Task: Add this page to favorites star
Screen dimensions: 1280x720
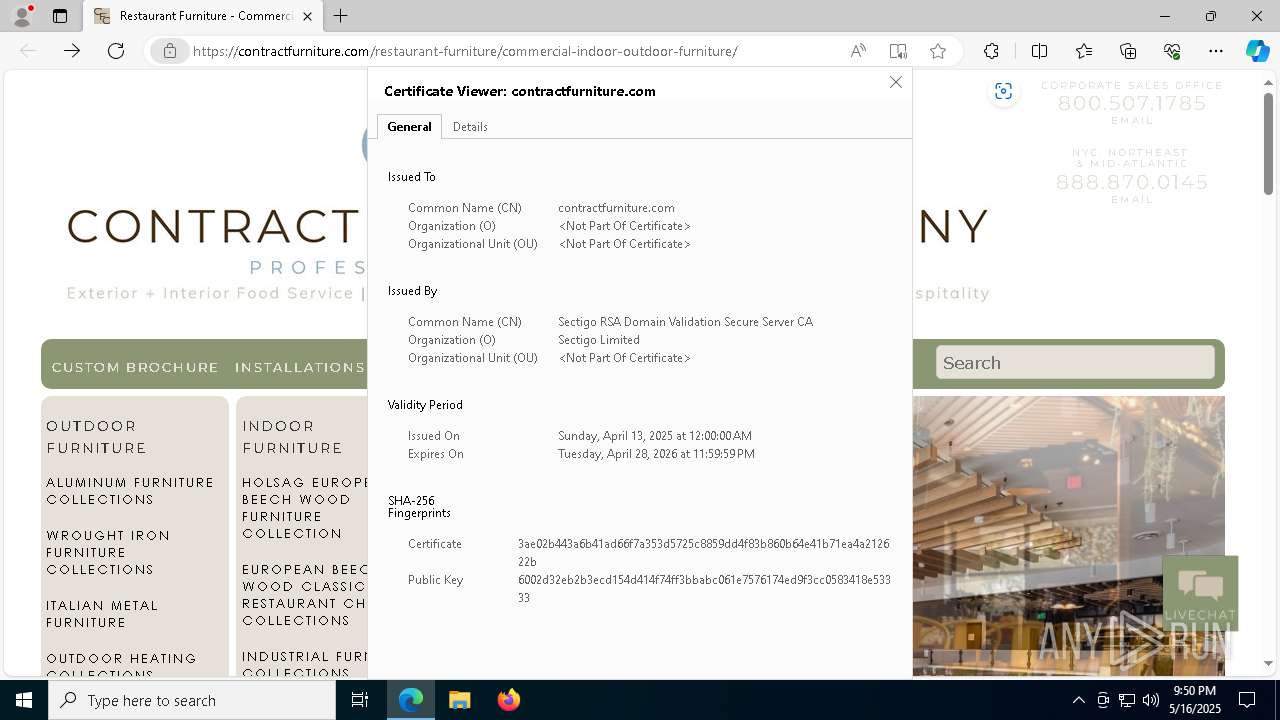Action: pyautogui.click(x=938, y=51)
